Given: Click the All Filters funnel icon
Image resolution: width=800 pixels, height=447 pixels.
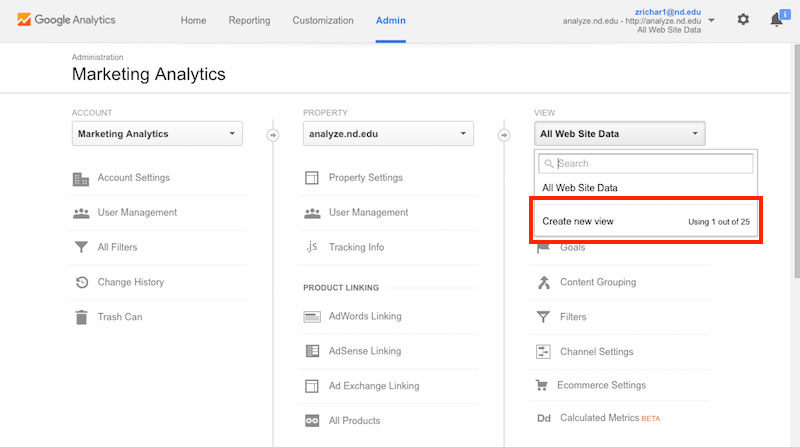Looking at the screenshot, I should pos(81,247).
